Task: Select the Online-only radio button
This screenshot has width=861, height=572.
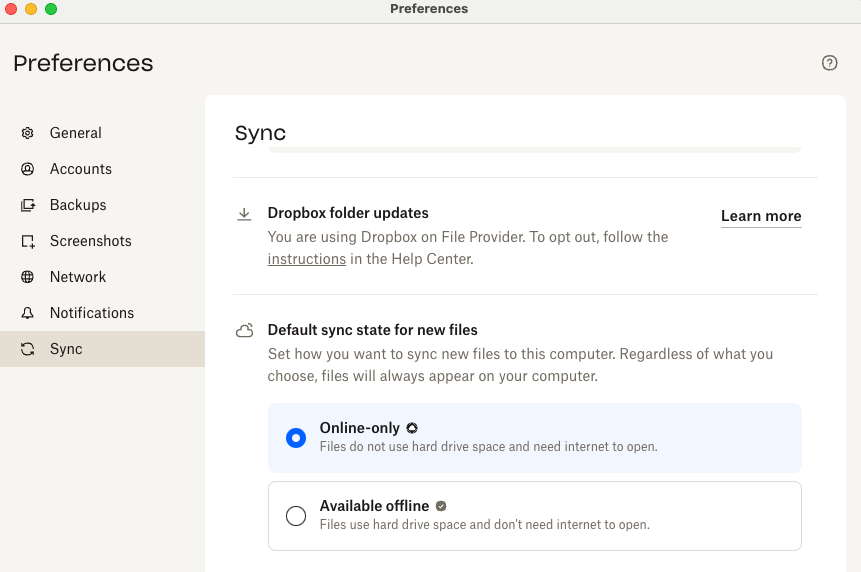Action: pos(296,438)
